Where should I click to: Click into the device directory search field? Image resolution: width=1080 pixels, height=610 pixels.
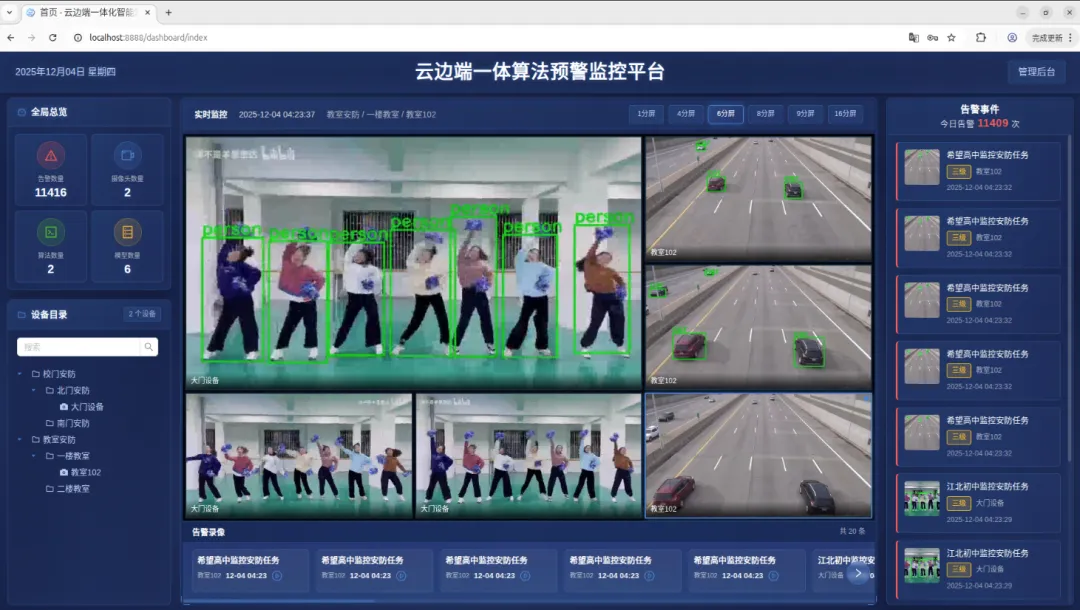[79, 347]
